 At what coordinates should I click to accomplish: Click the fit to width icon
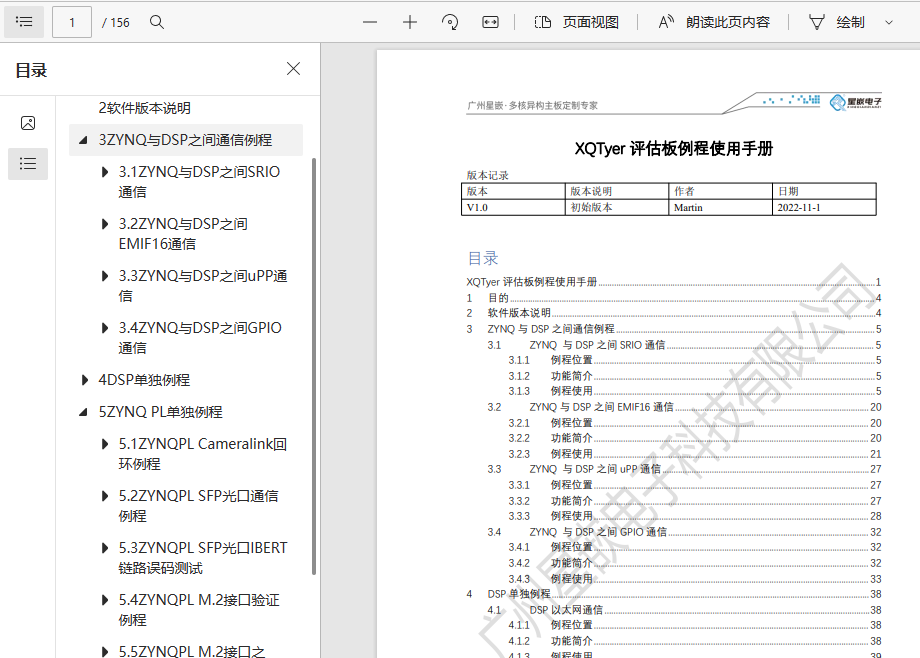(x=490, y=22)
